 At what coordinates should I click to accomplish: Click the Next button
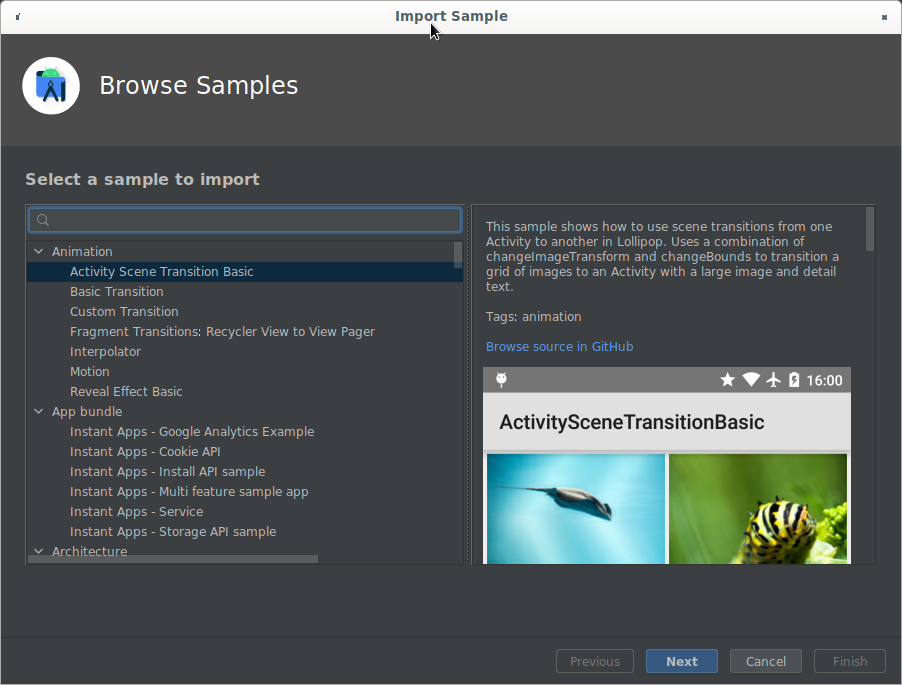681,661
